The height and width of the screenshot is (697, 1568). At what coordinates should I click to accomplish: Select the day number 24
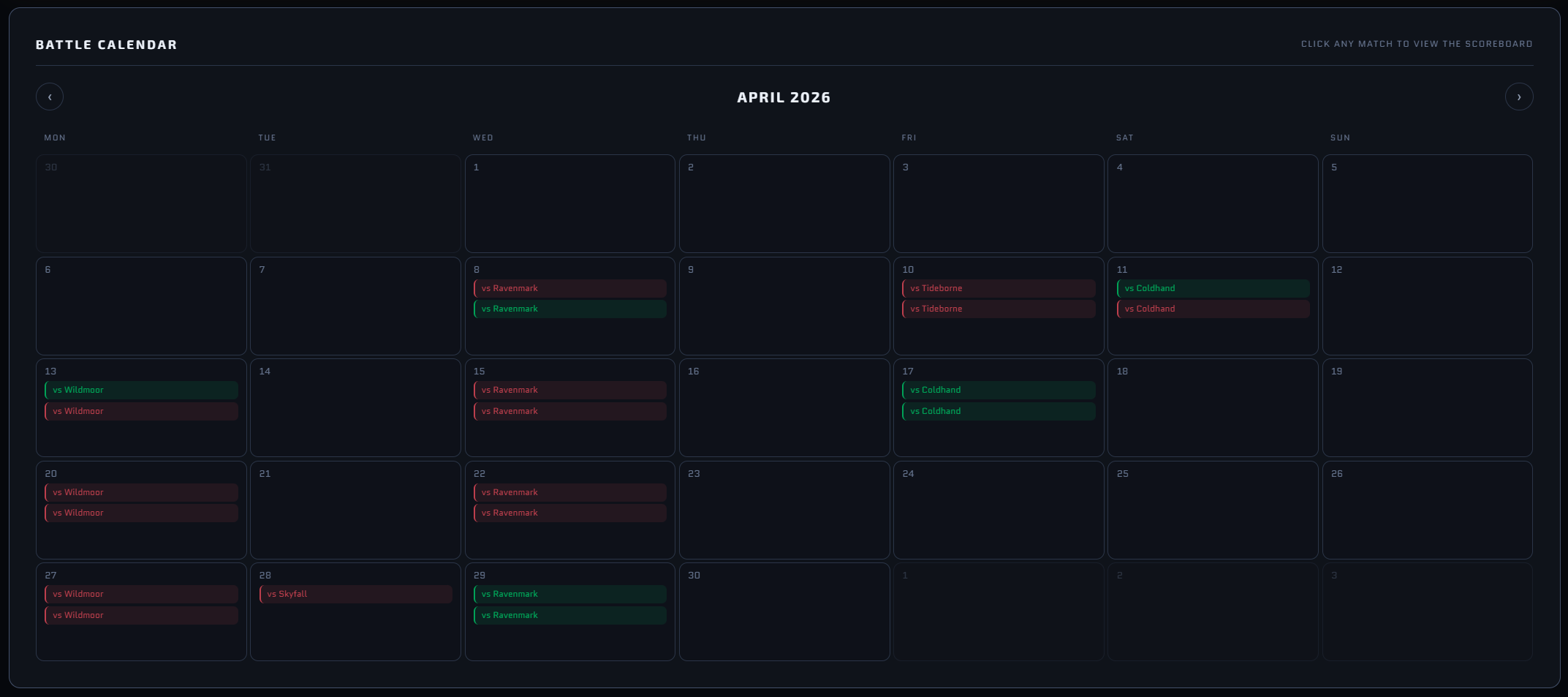pyautogui.click(x=908, y=474)
